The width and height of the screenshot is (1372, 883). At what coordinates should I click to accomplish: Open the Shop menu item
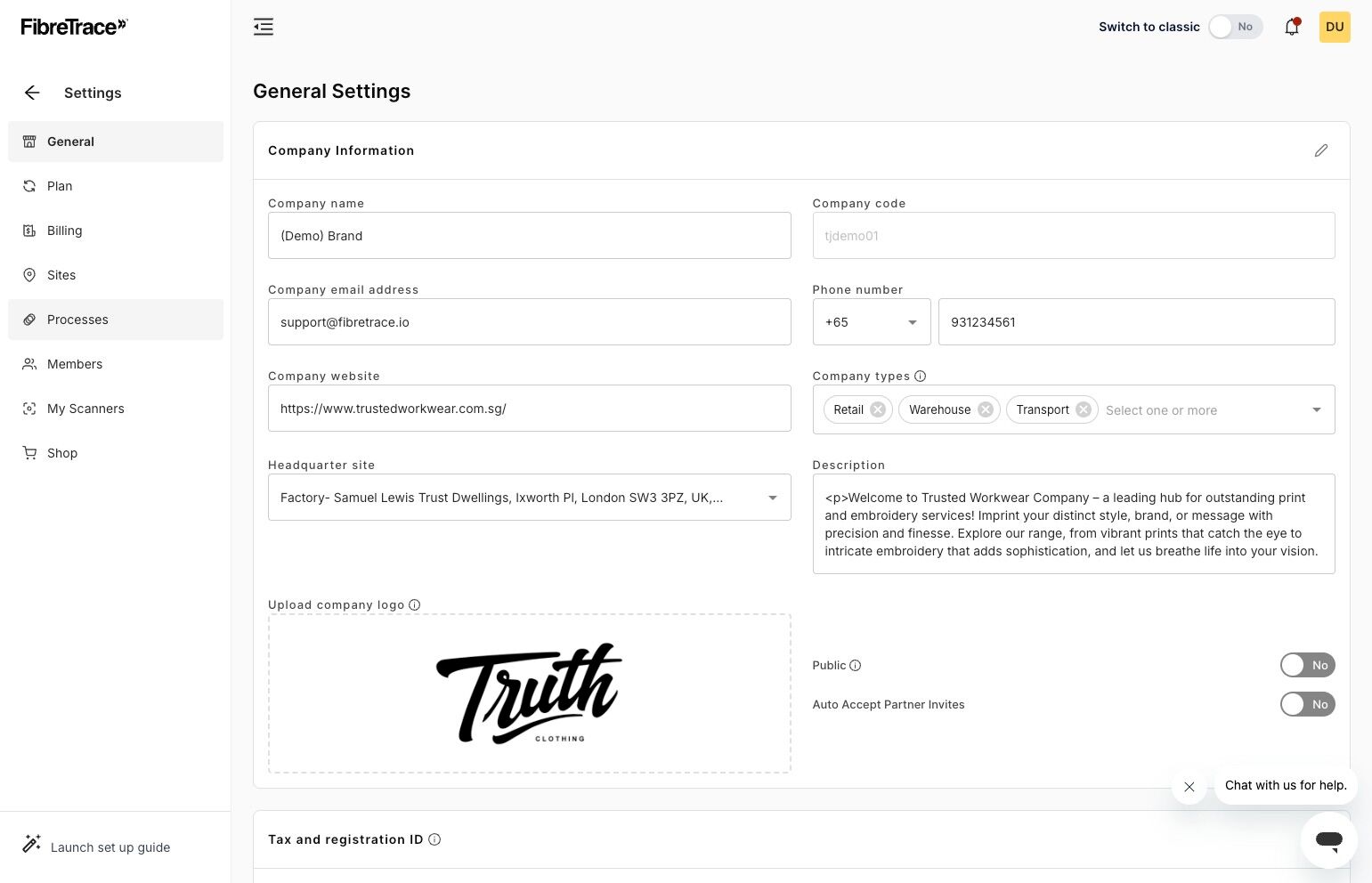(x=116, y=453)
